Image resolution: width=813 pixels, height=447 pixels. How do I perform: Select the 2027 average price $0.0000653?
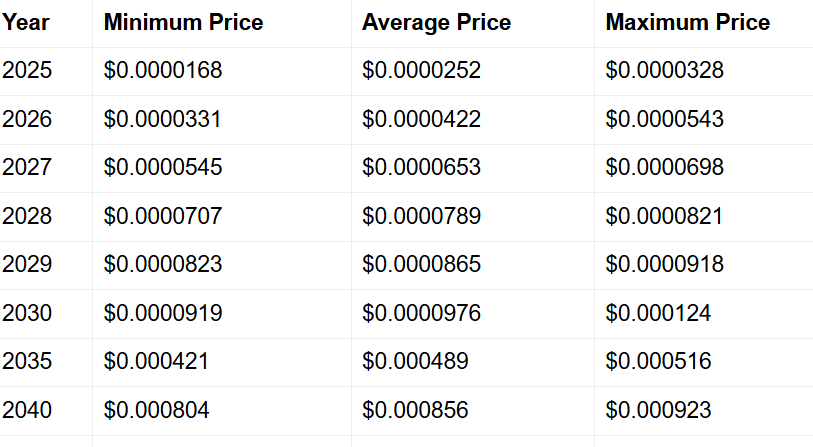tap(421, 167)
